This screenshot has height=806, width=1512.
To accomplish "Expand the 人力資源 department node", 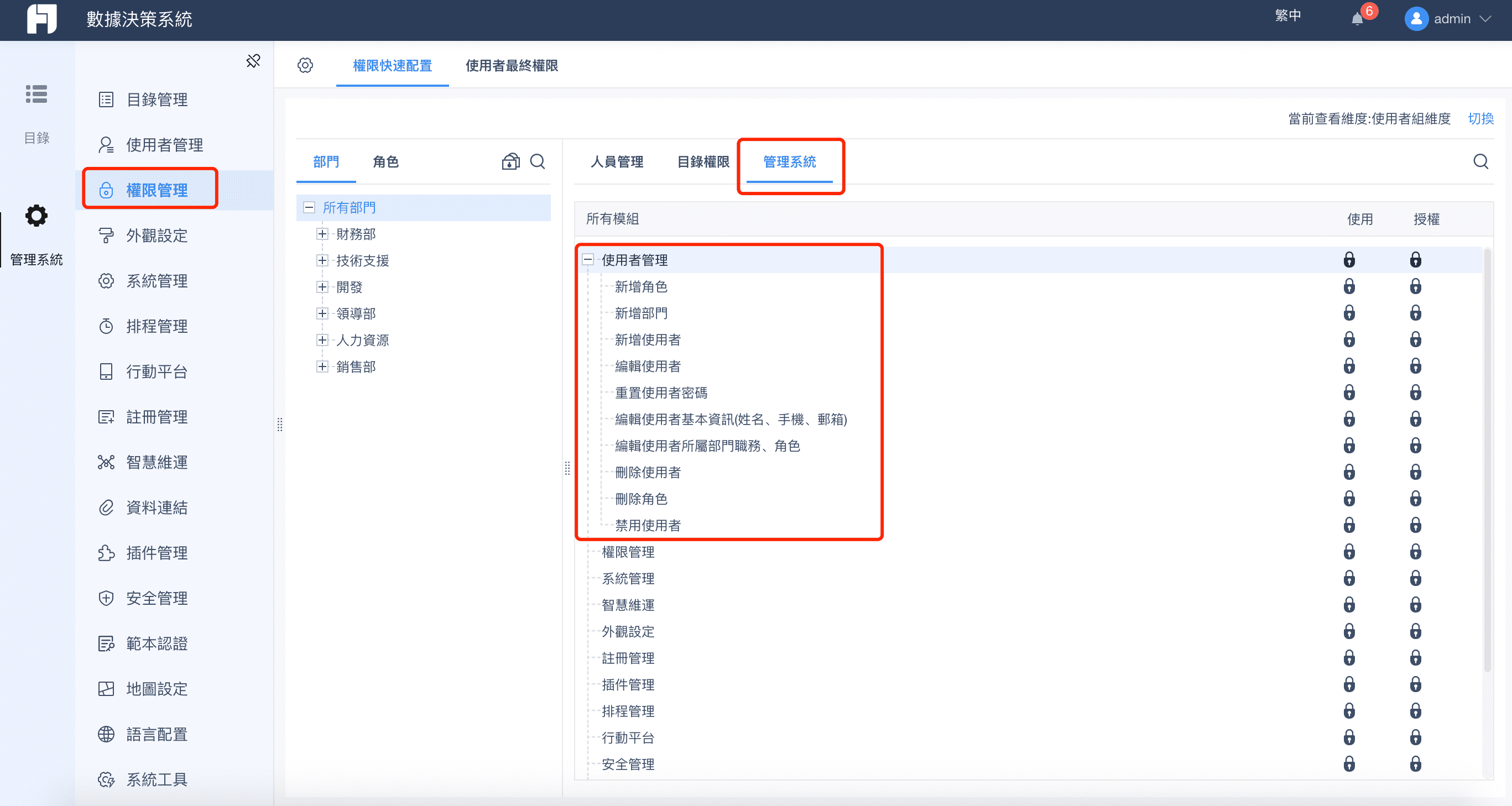I will (x=322, y=340).
